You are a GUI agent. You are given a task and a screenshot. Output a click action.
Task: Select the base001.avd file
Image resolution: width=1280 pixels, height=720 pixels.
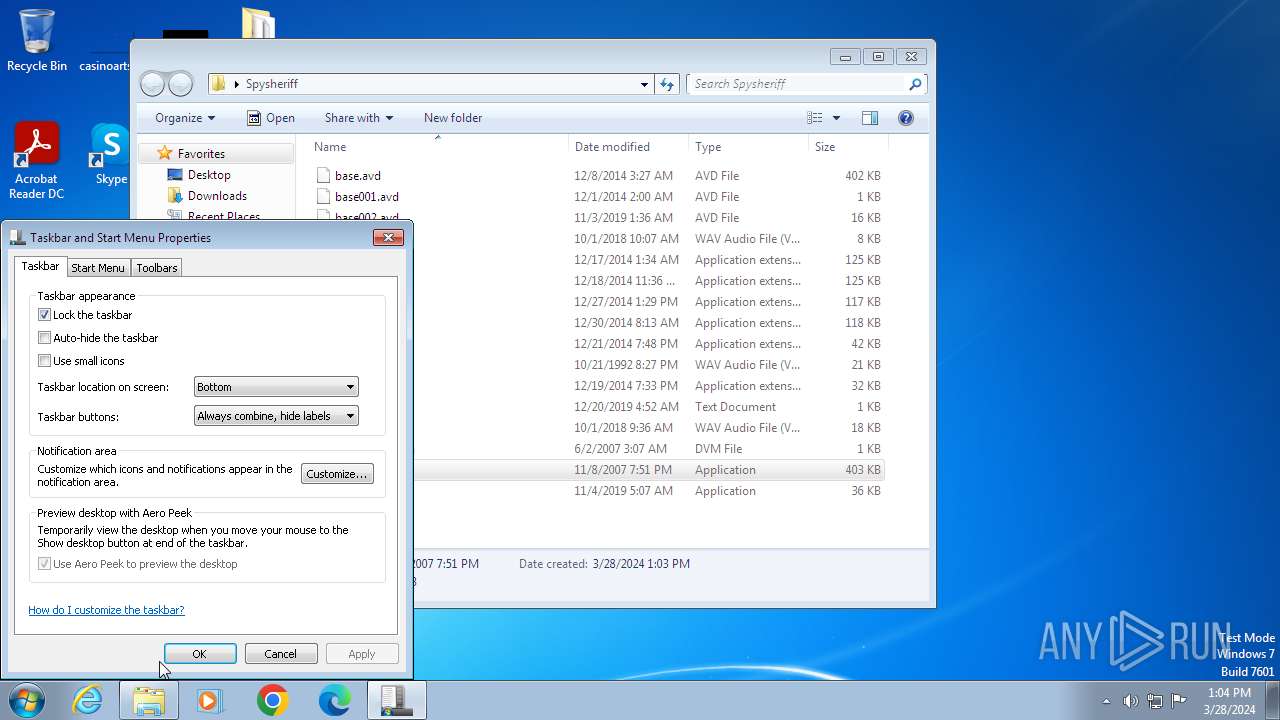coord(367,197)
